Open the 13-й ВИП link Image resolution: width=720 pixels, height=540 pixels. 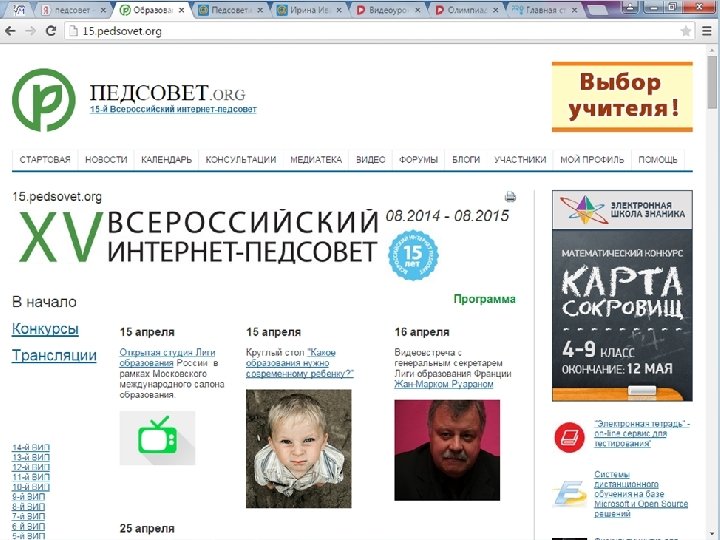coord(31,457)
